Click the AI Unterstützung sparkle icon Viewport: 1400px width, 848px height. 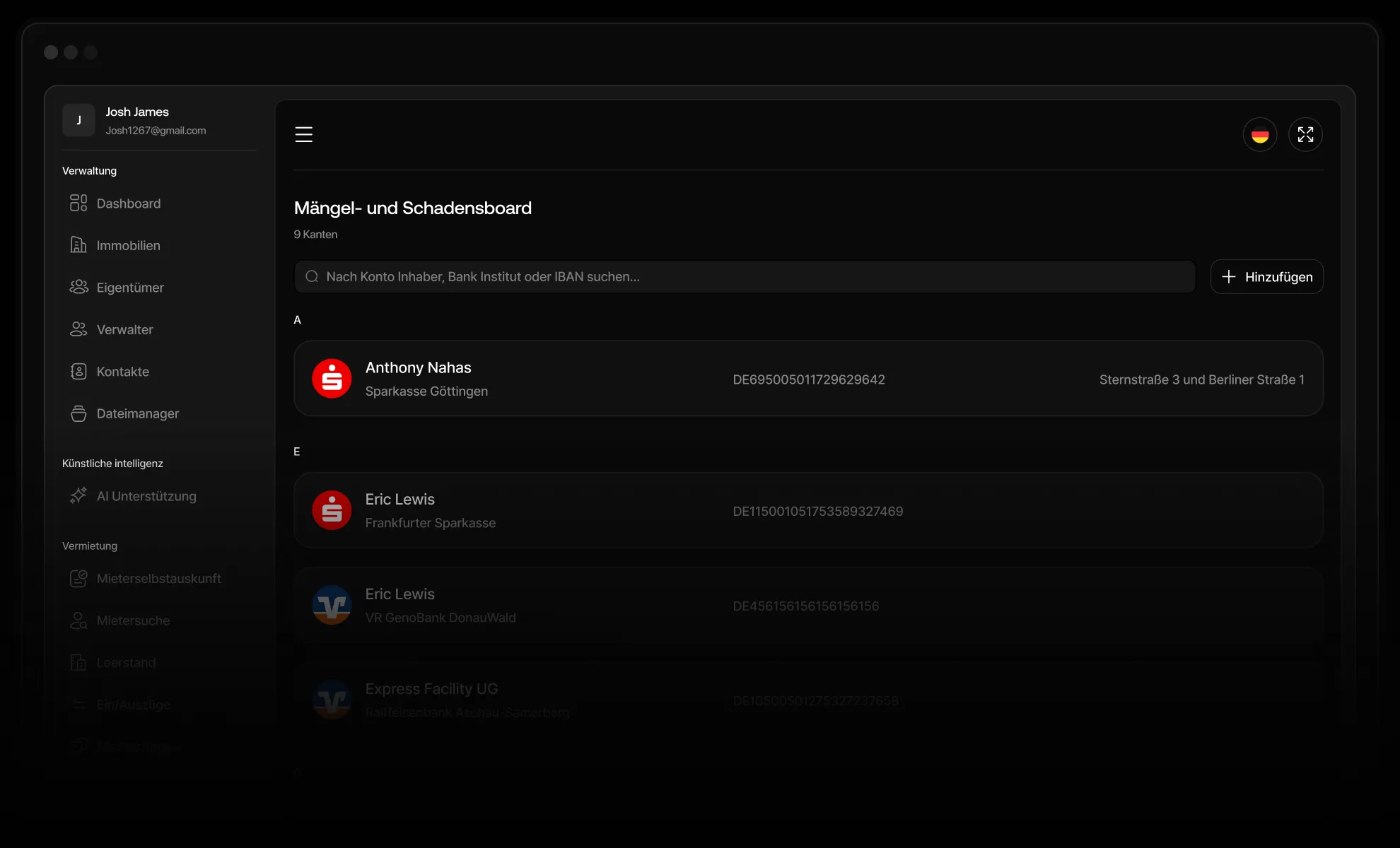(78, 496)
